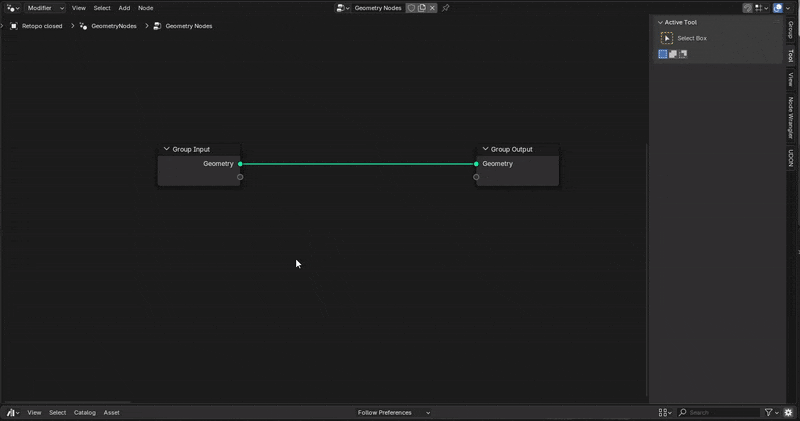
Task: Choose Set New Selection mode icon
Action: (662, 54)
